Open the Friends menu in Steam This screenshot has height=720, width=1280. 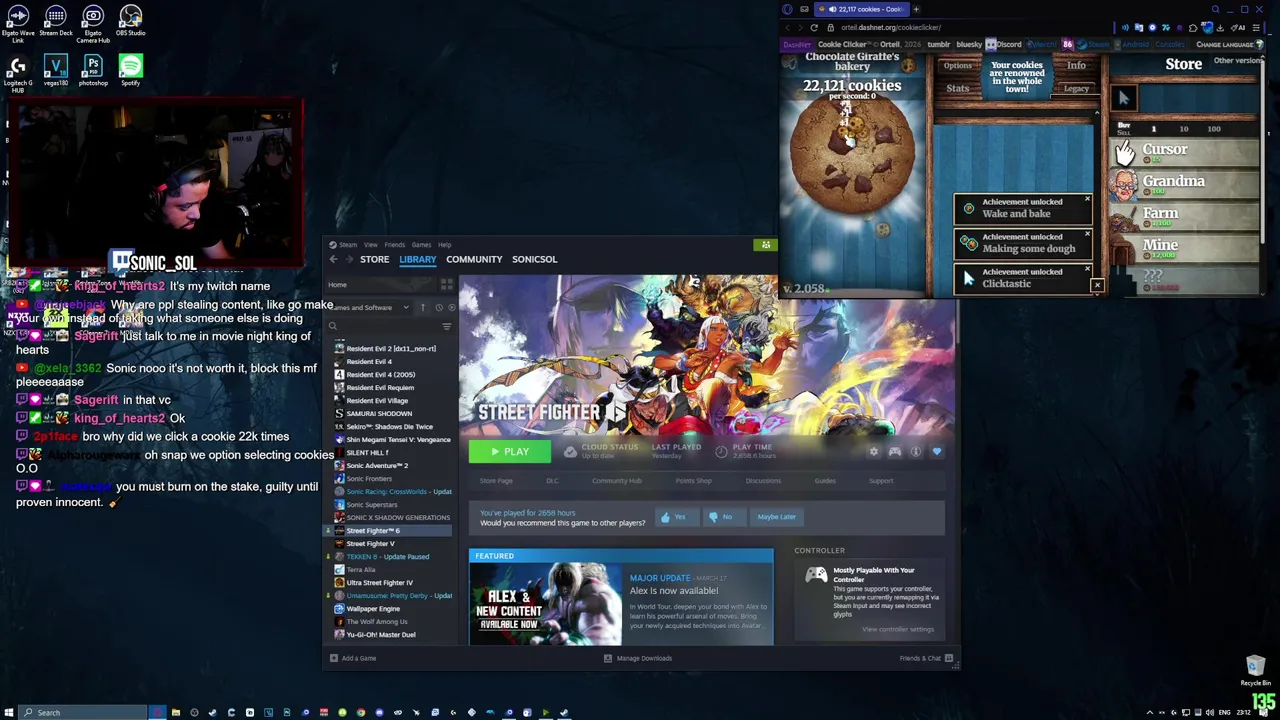395,245
